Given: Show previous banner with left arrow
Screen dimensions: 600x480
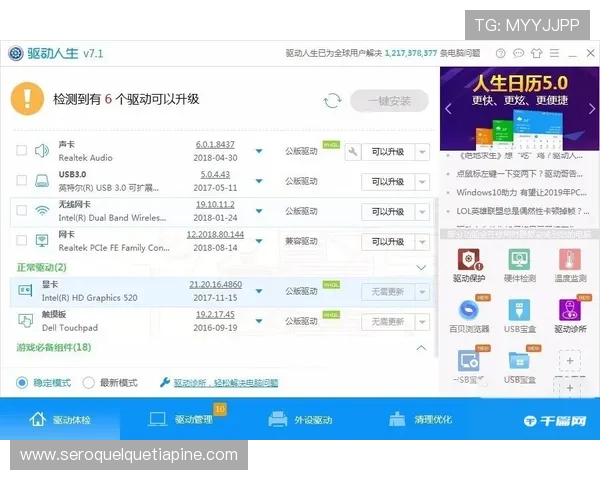Looking at the screenshot, I should [448, 109].
